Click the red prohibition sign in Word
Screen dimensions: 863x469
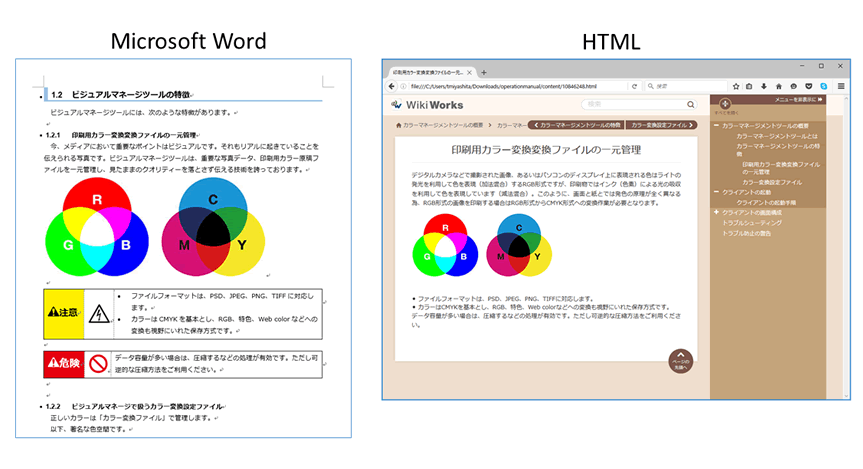[x=98, y=364]
